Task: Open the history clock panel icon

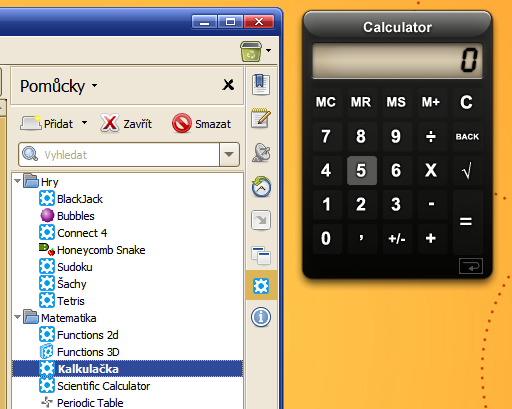Action: (x=261, y=187)
